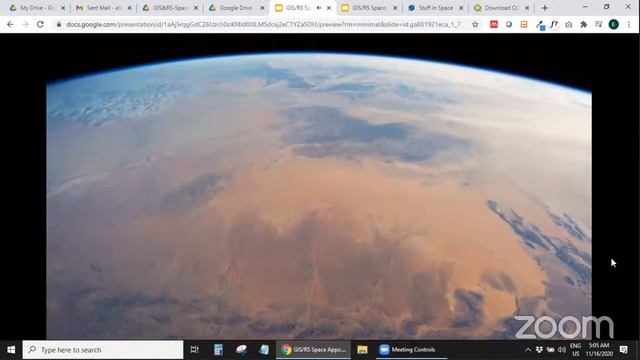This screenshot has height=360, width=640.
Task: Open the Extensions puzzle menu
Action: [x=584, y=24]
